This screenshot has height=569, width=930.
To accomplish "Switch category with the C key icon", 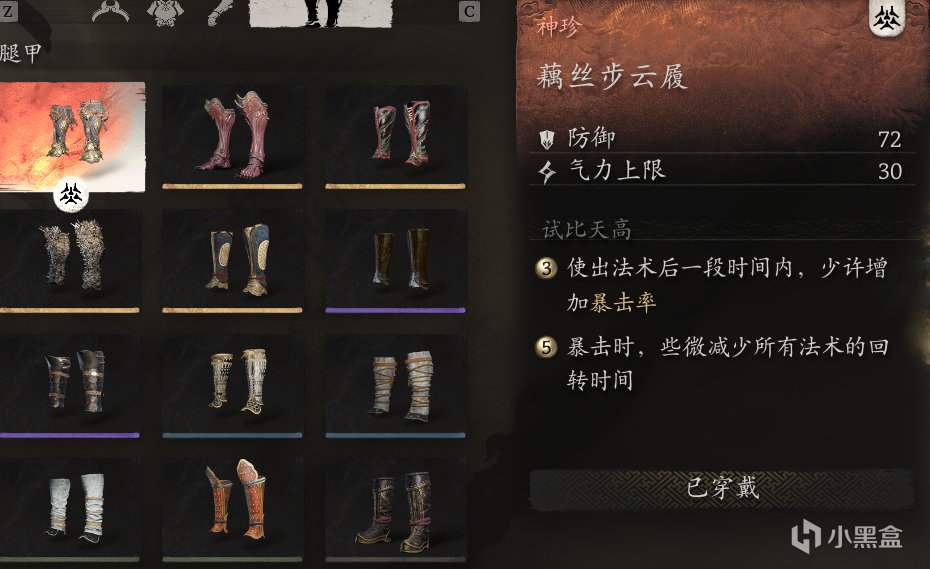I will (x=469, y=11).
